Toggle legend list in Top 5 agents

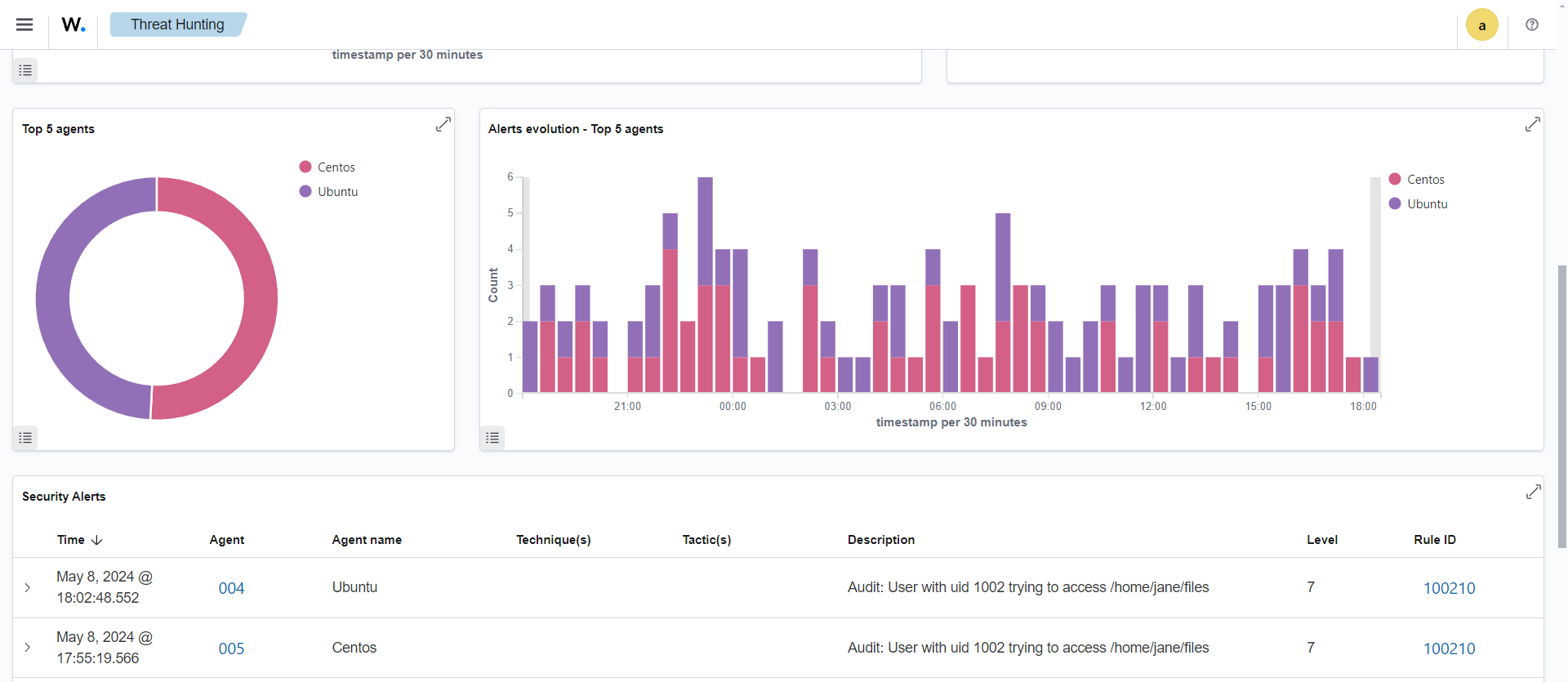point(25,438)
